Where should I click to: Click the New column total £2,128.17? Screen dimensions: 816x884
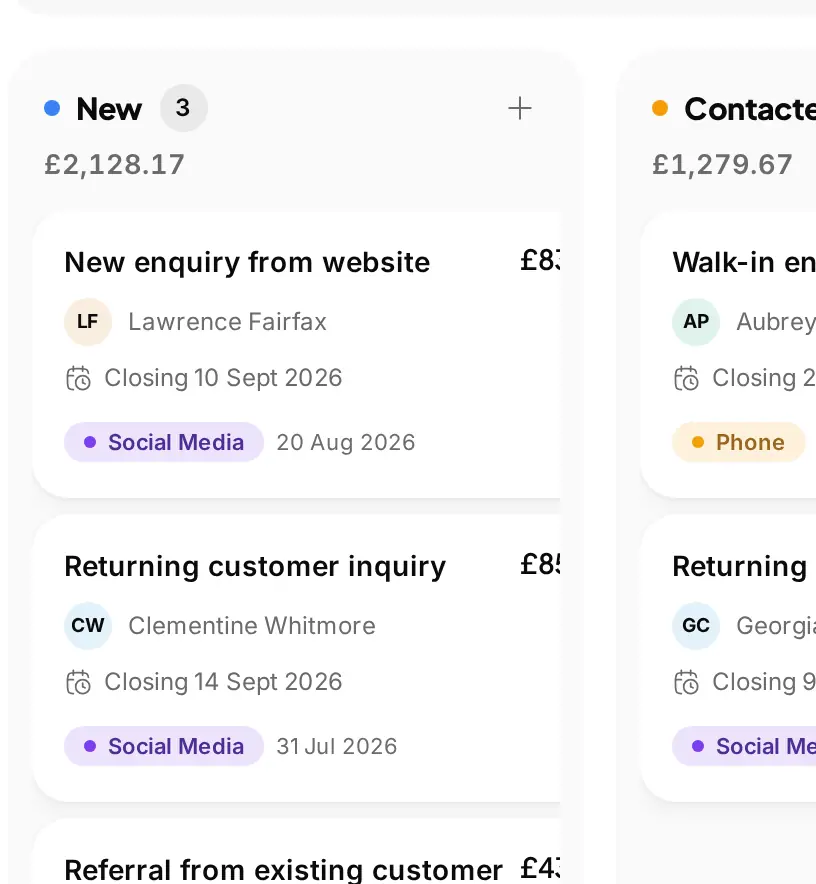[114, 165]
